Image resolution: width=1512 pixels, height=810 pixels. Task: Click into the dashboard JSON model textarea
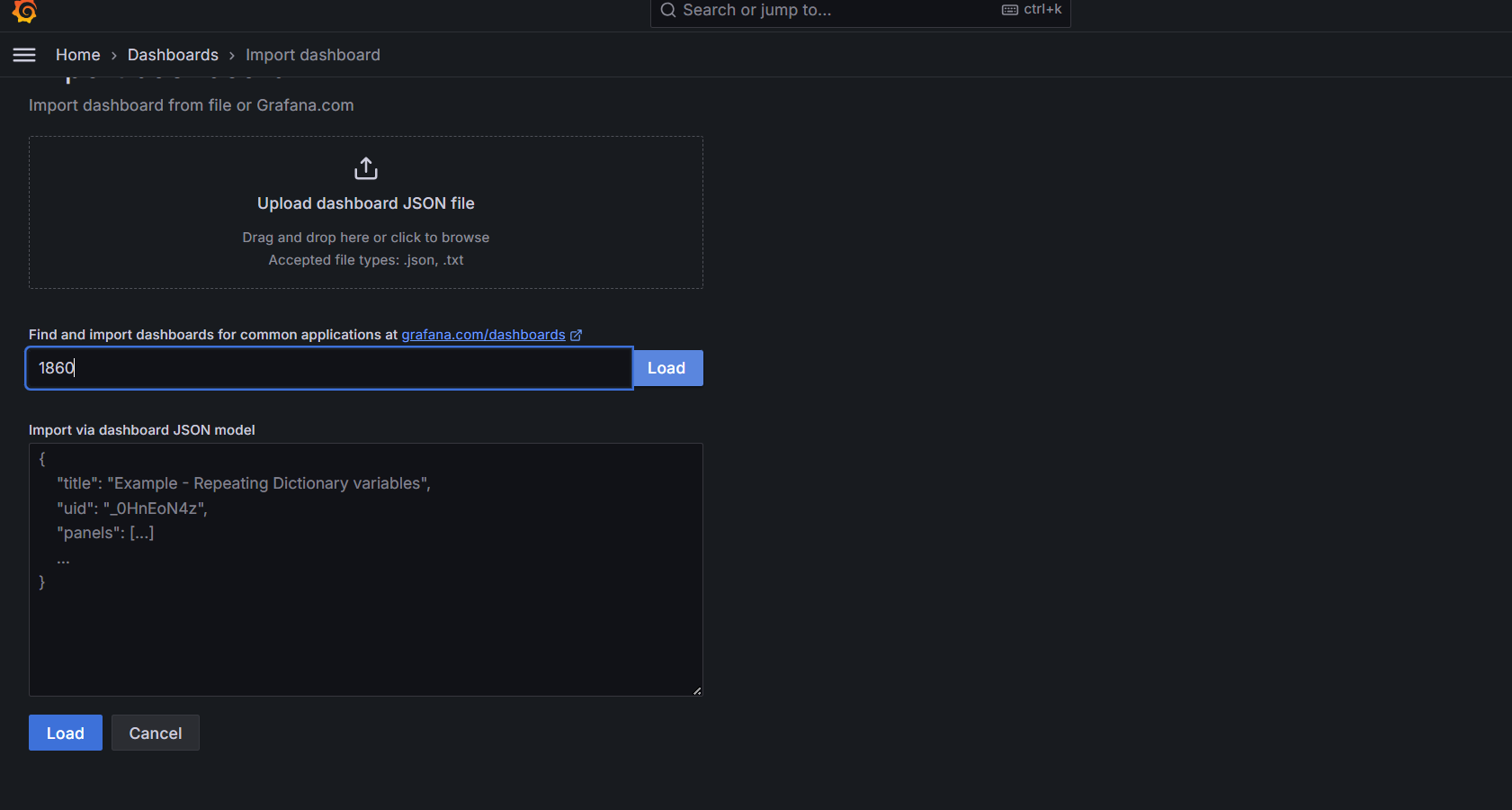(x=366, y=570)
